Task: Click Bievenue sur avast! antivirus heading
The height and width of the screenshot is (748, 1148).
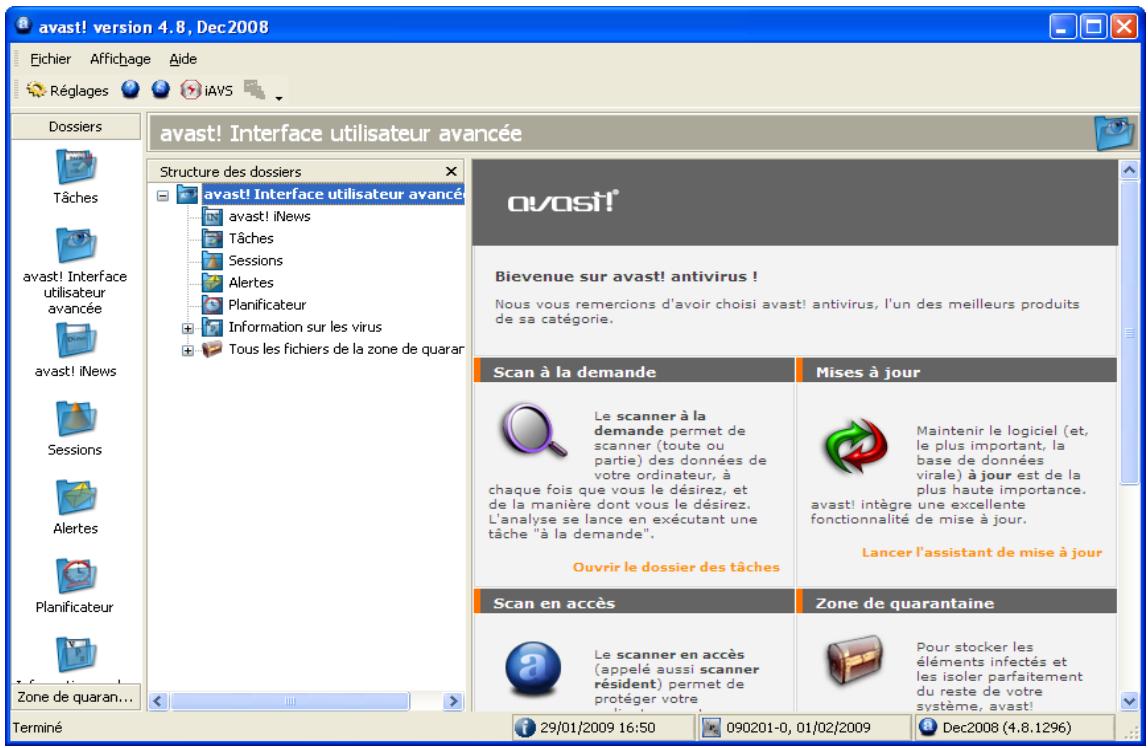Action: 626,276
